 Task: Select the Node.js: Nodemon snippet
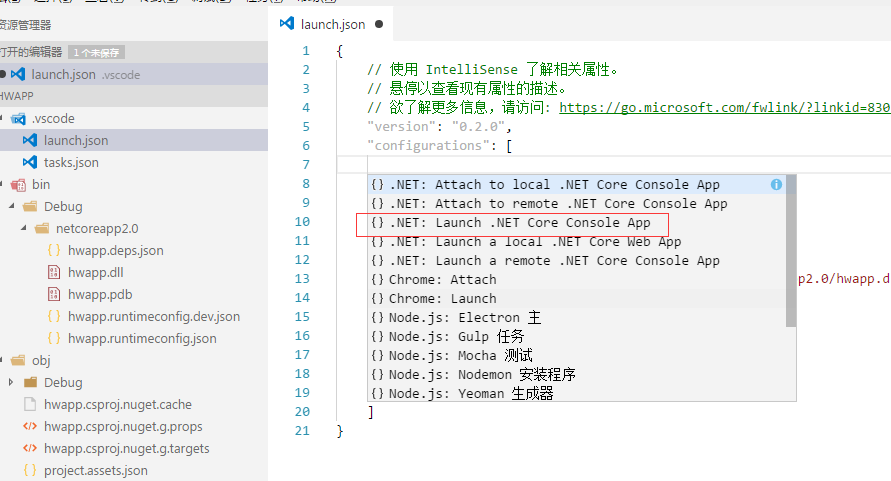point(577,374)
